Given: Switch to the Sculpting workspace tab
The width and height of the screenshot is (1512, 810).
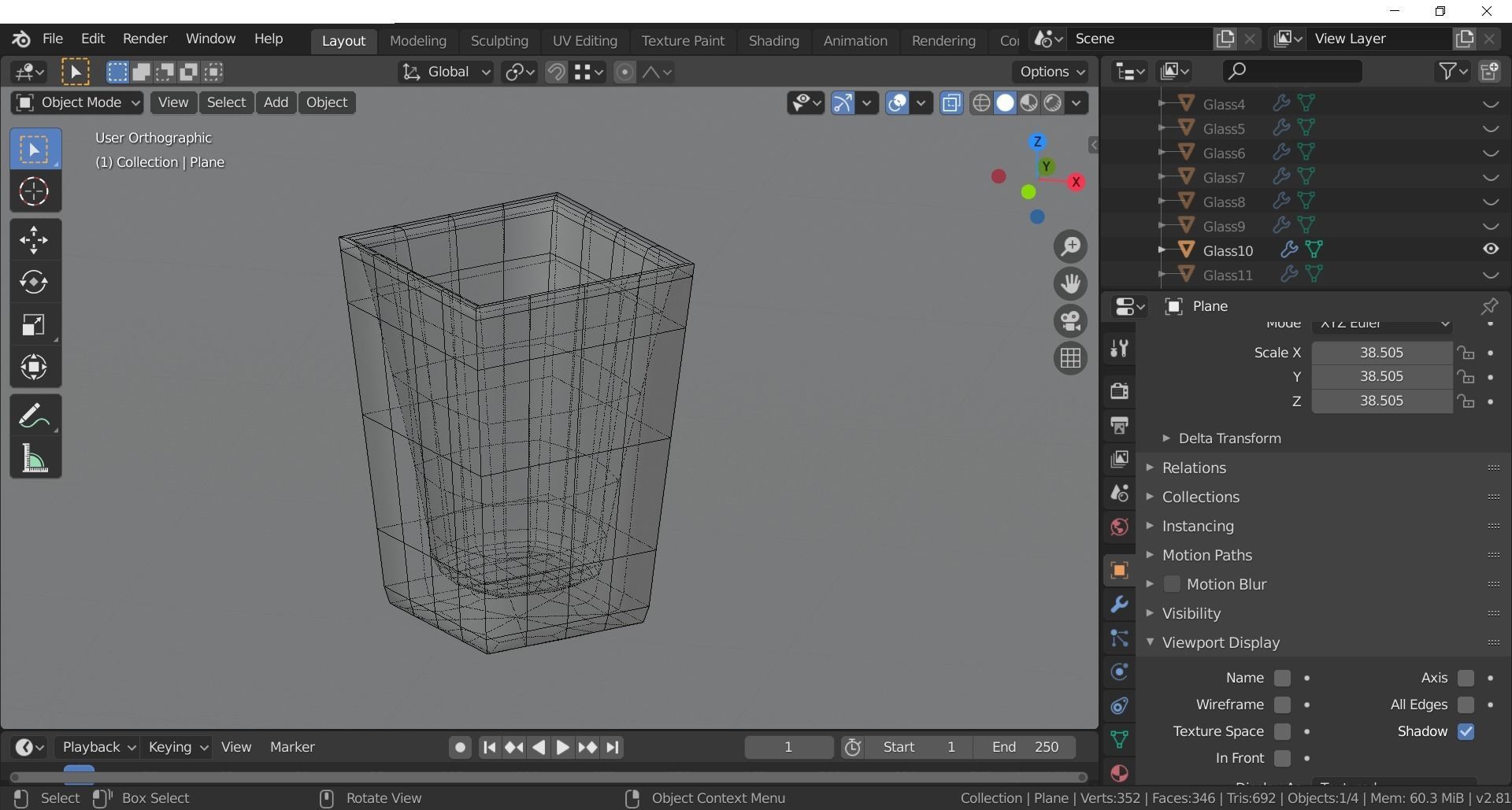Looking at the screenshot, I should point(499,41).
